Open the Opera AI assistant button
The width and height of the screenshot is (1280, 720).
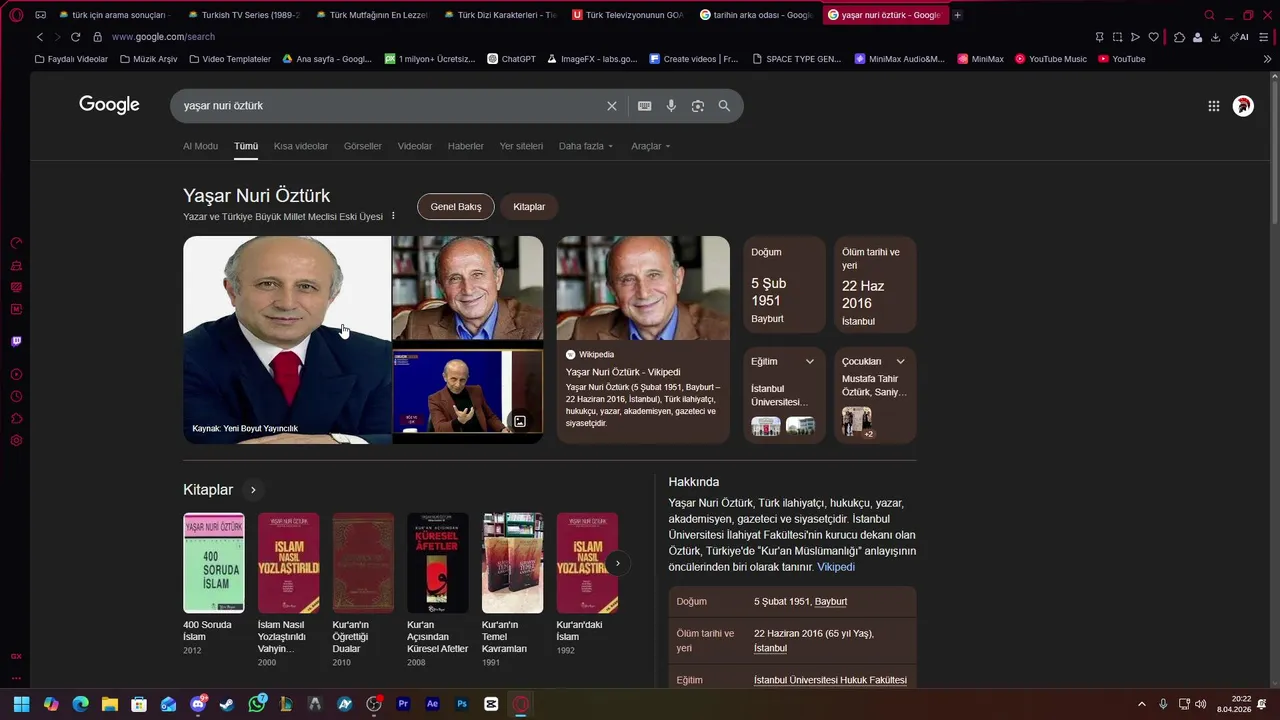tap(1239, 37)
